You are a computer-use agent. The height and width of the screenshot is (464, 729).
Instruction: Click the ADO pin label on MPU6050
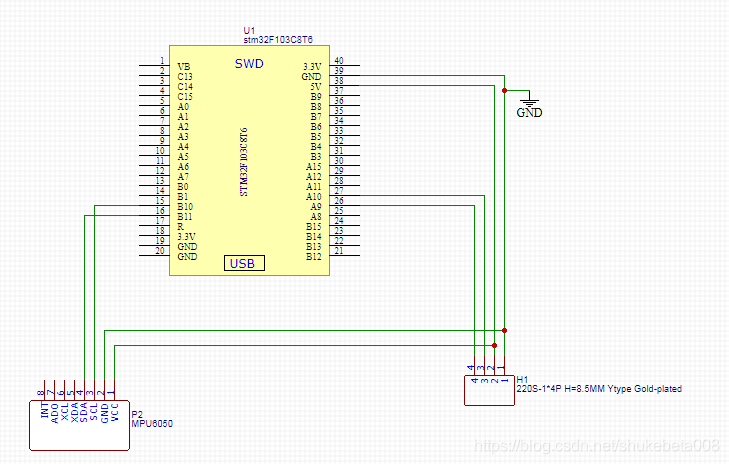pyautogui.click(x=54, y=413)
